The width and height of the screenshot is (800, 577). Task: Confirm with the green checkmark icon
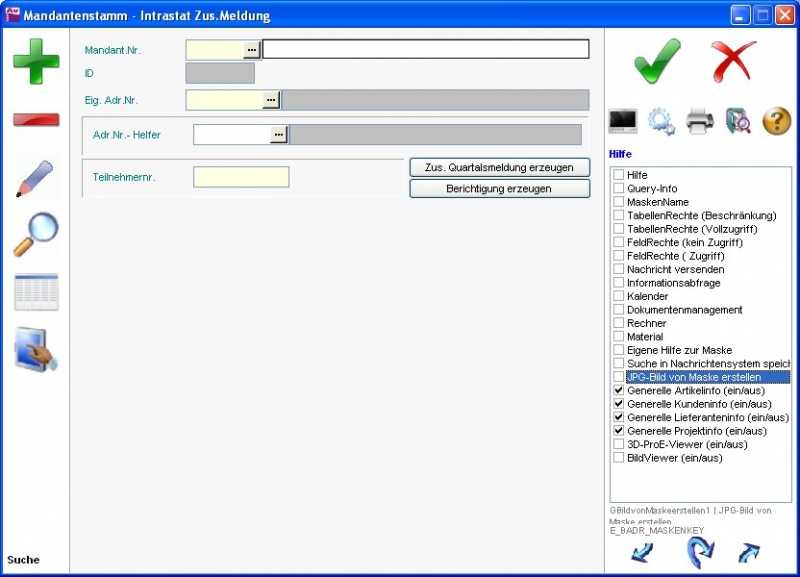click(x=657, y=61)
